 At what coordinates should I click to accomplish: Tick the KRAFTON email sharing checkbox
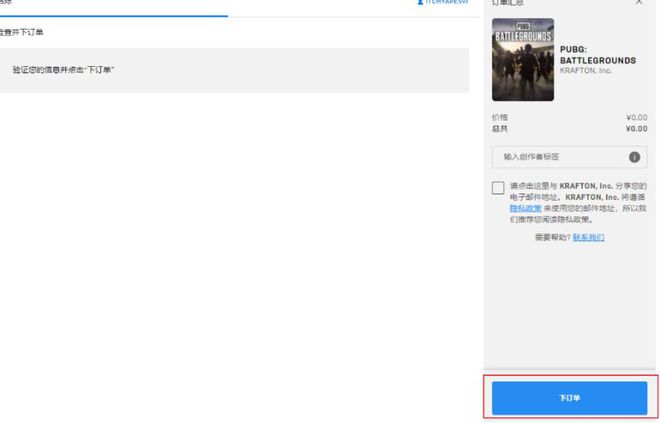click(498, 188)
